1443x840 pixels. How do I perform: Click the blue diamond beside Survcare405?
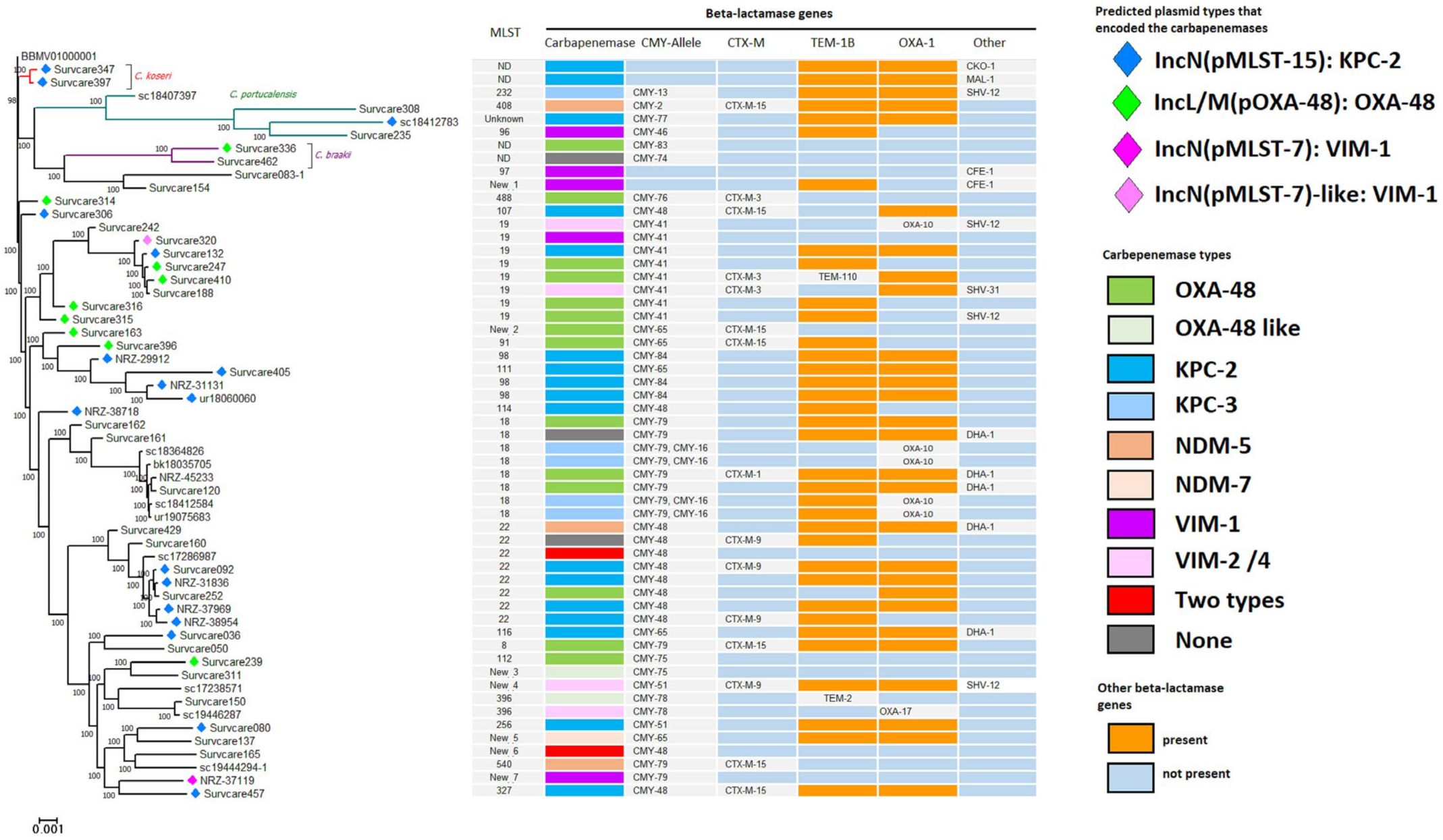[x=221, y=372]
